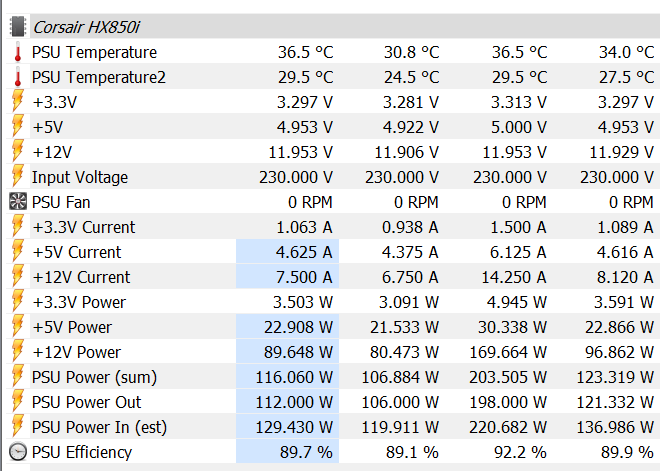The image size is (666, 471).
Task: Click the fan icon beside PSU Fan
Action: (x=18, y=202)
